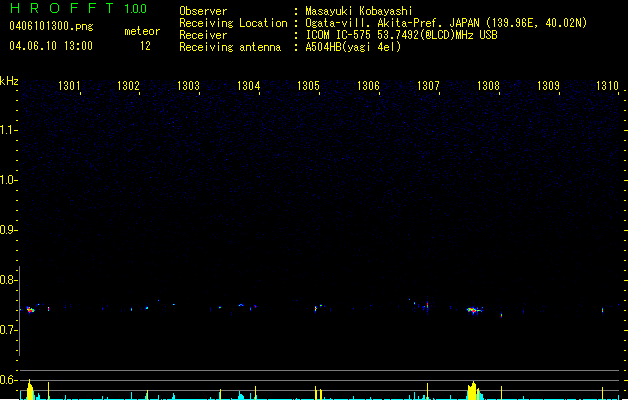
Task: Click the ICOM IC-575 receiver text
Action: 401,35
